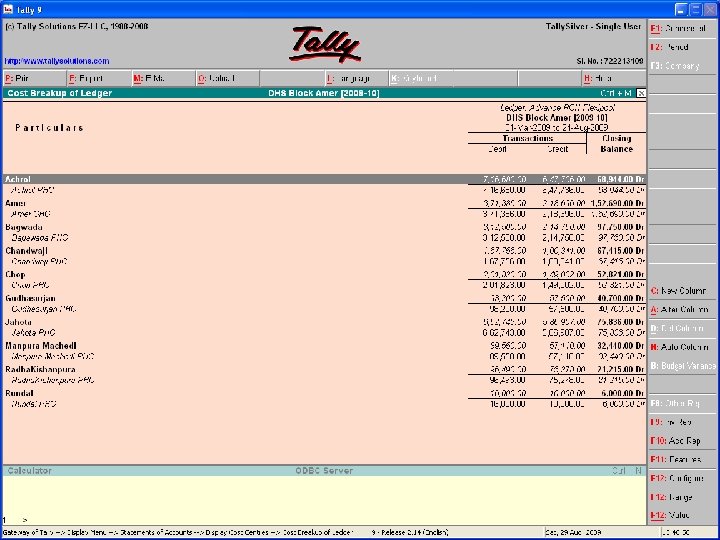This screenshot has width=720, height=540.
Task: Click the Particulars column heading
Action: click(49, 128)
